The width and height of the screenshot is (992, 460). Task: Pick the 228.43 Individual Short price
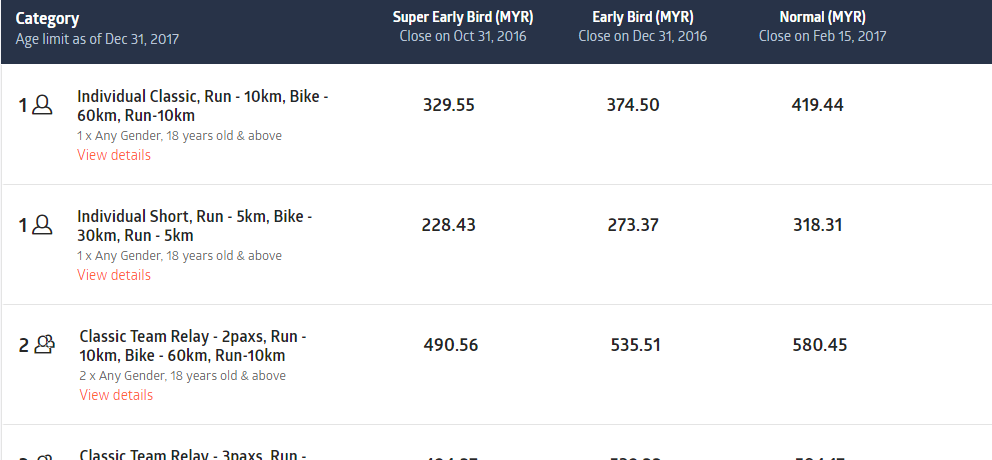[449, 225]
